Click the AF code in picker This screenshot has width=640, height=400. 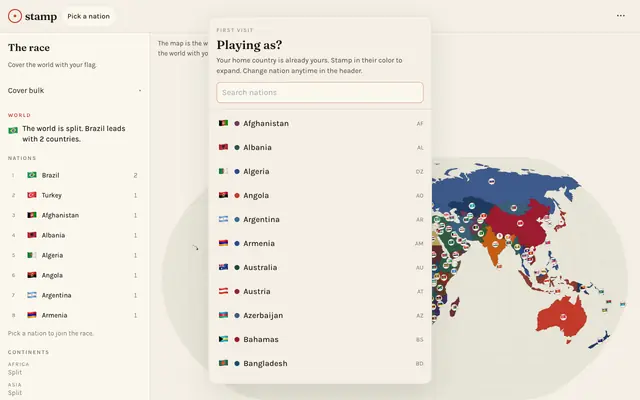(420, 124)
